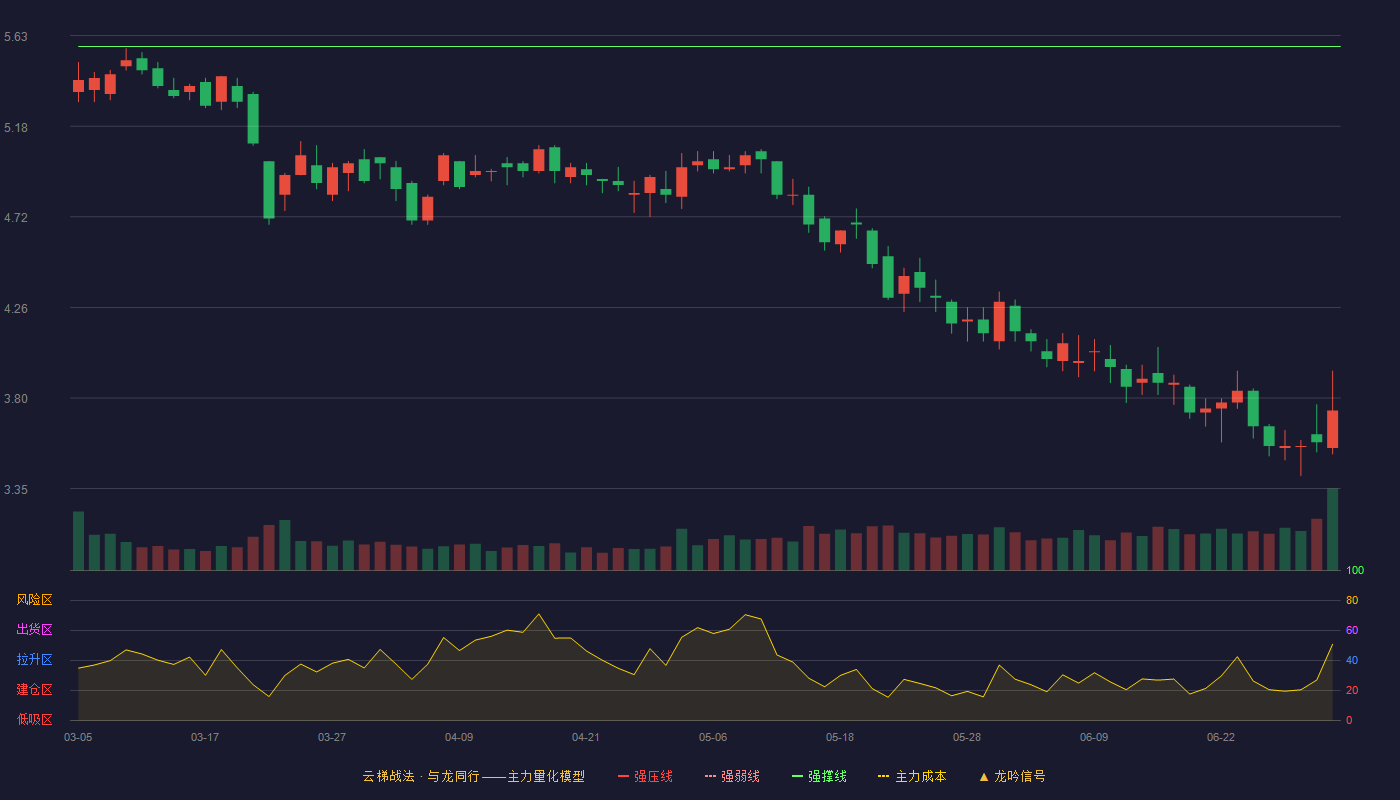The image size is (1400, 800).
Task: Click the magenta 60 indicator axis value
Action: coord(1352,630)
